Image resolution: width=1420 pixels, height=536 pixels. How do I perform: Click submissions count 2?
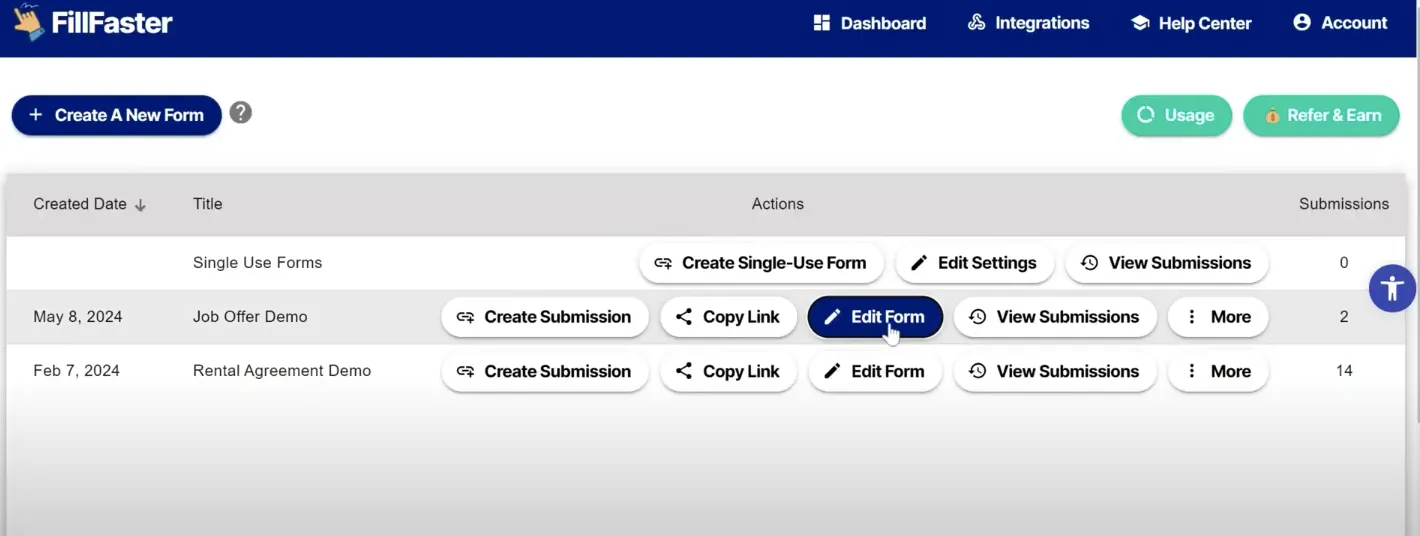[1344, 317]
